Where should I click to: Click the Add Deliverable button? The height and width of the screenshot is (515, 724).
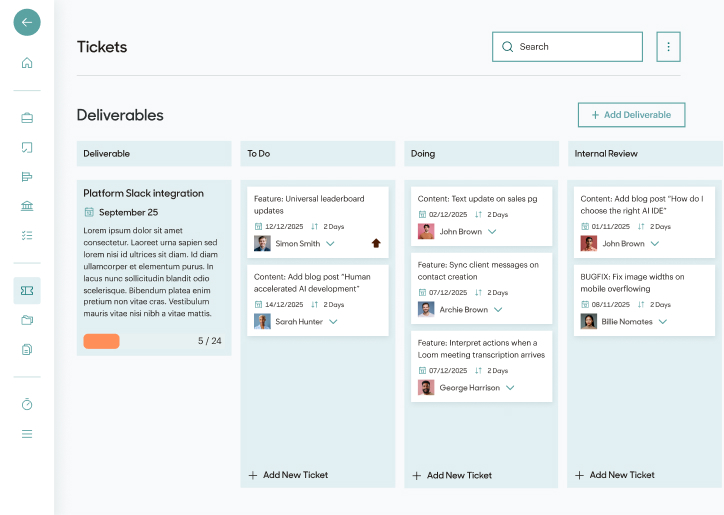tap(631, 115)
